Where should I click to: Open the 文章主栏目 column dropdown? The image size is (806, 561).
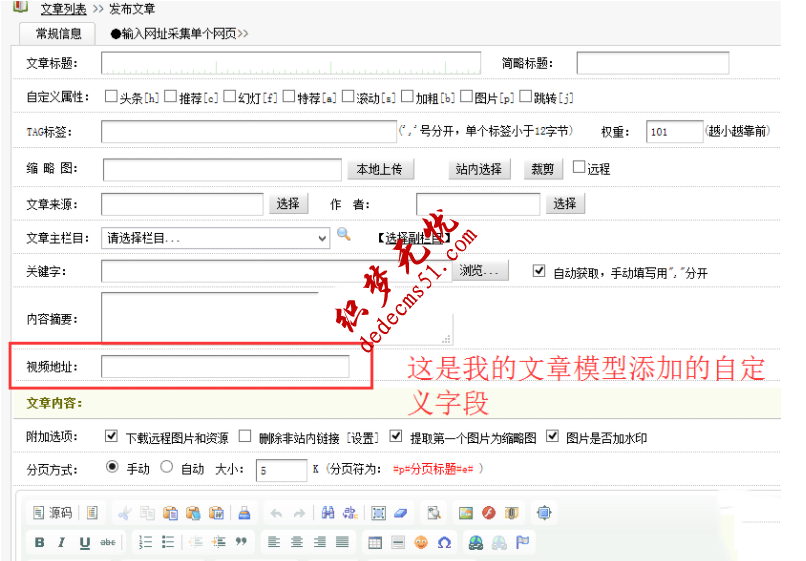pyautogui.click(x=215, y=238)
